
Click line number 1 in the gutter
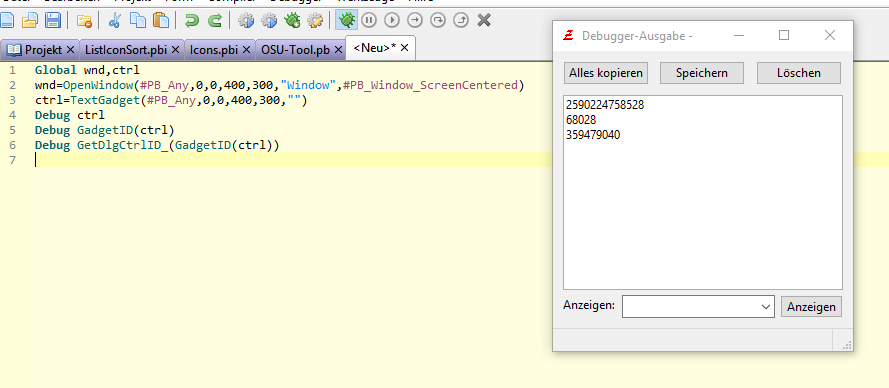pos(12,71)
